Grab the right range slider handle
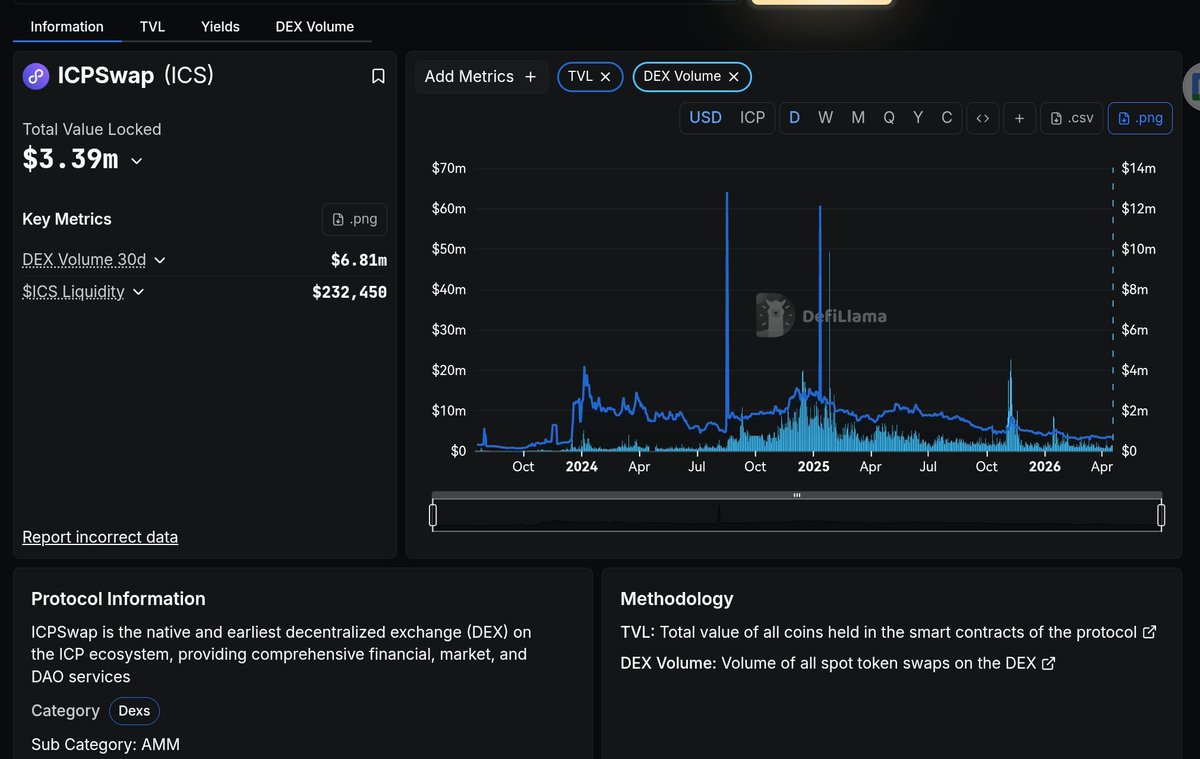 1161,515
